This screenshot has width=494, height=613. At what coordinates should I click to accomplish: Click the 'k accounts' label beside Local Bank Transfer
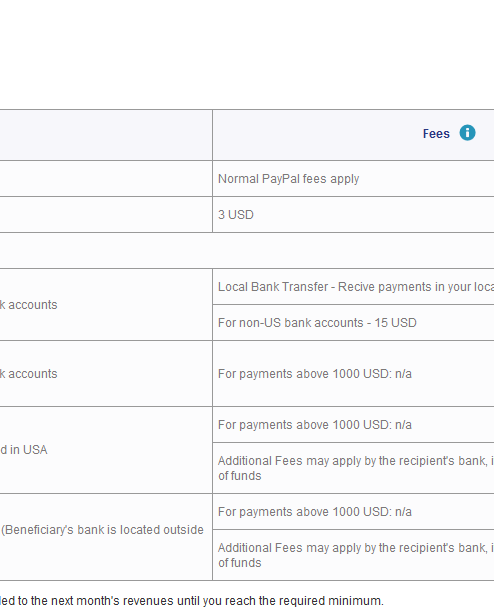pos(29,305)
